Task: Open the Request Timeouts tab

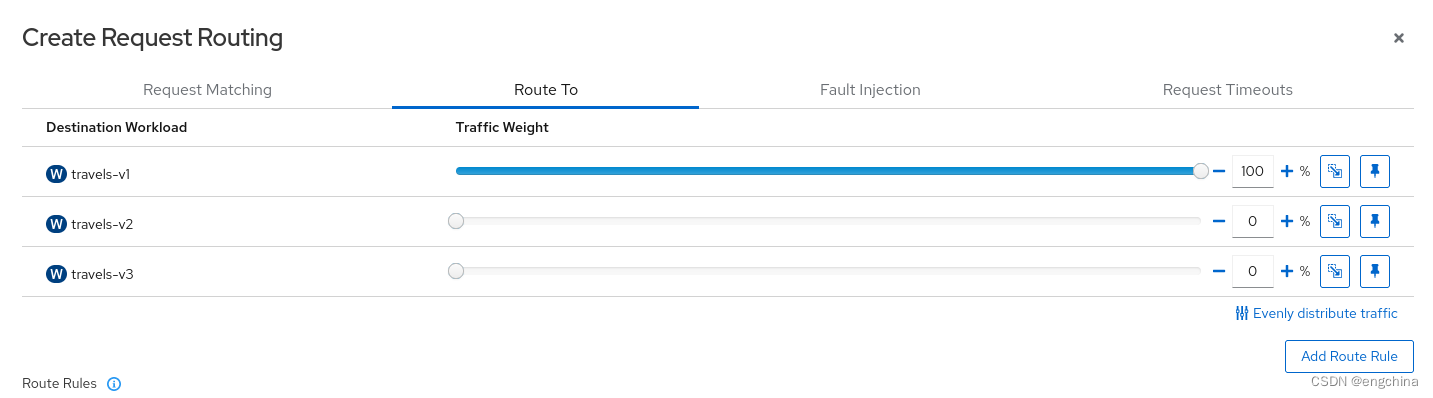Action: tap(1227, 89)
